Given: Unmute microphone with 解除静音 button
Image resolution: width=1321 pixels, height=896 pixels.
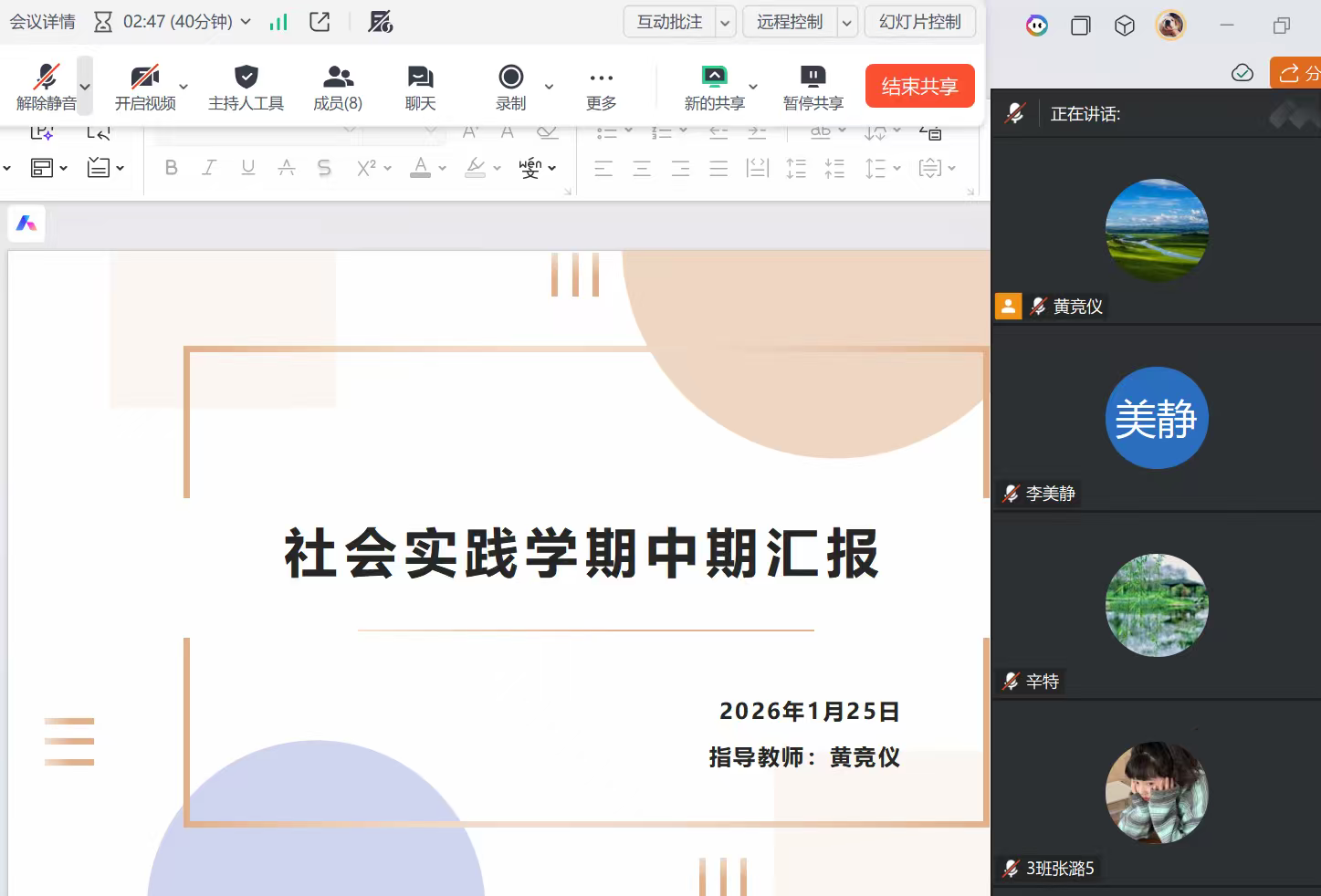Looking at the screenshot, I should click(46, 87).
